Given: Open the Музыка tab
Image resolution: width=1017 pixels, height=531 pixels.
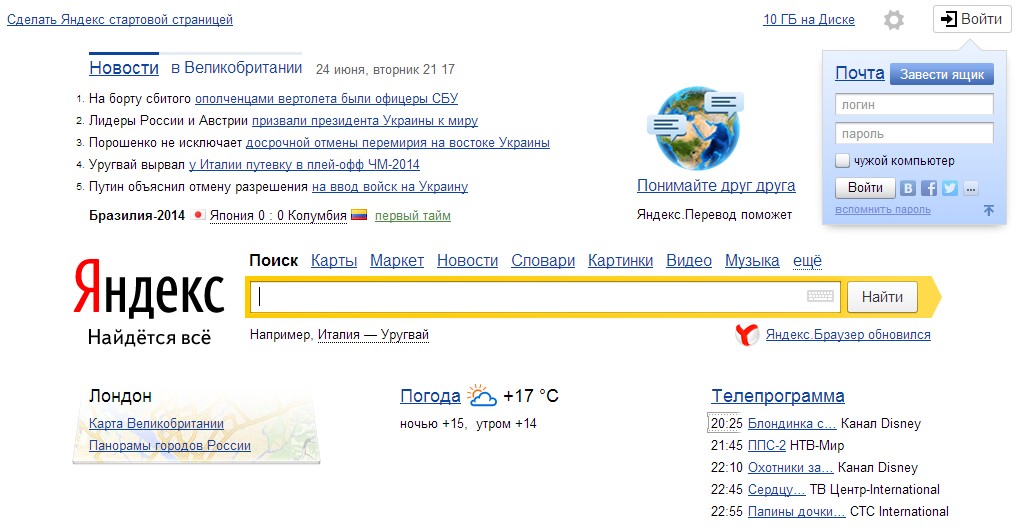Looking at the screenshot, I should [x=752, y=261].
